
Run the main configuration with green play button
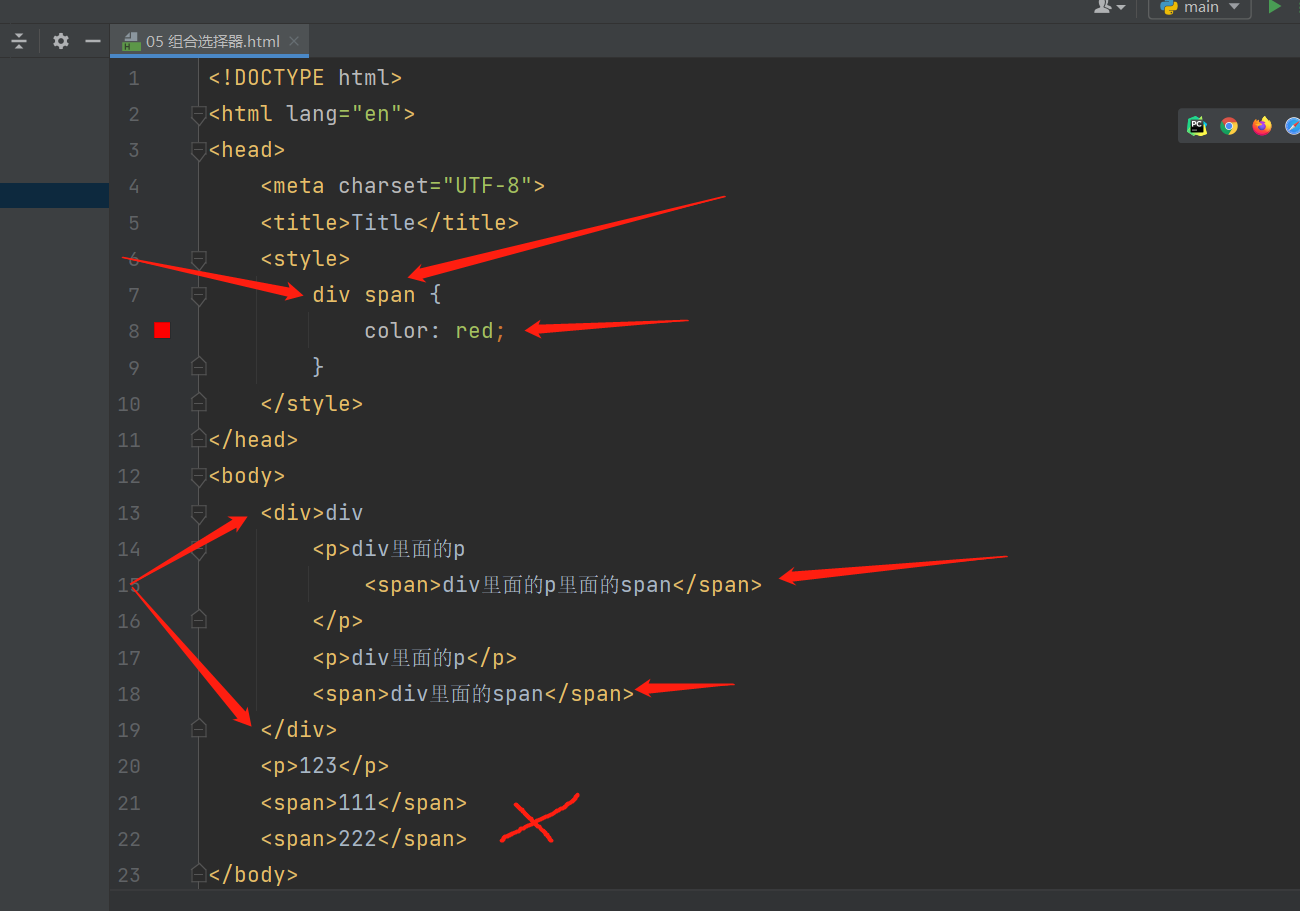[1274, 7]
